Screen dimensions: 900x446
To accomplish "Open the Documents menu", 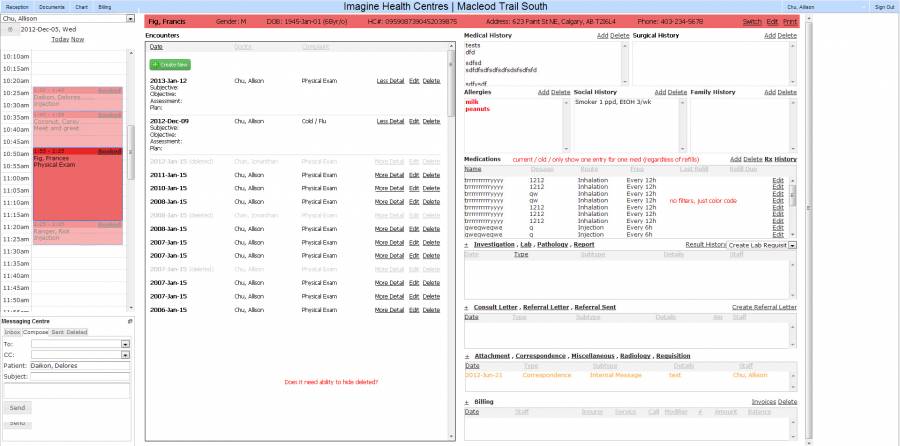I will (x=52, y=7).
